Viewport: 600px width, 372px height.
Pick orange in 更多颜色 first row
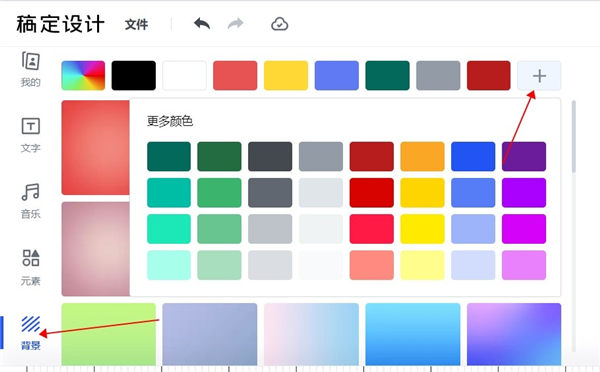click(422, 157)
